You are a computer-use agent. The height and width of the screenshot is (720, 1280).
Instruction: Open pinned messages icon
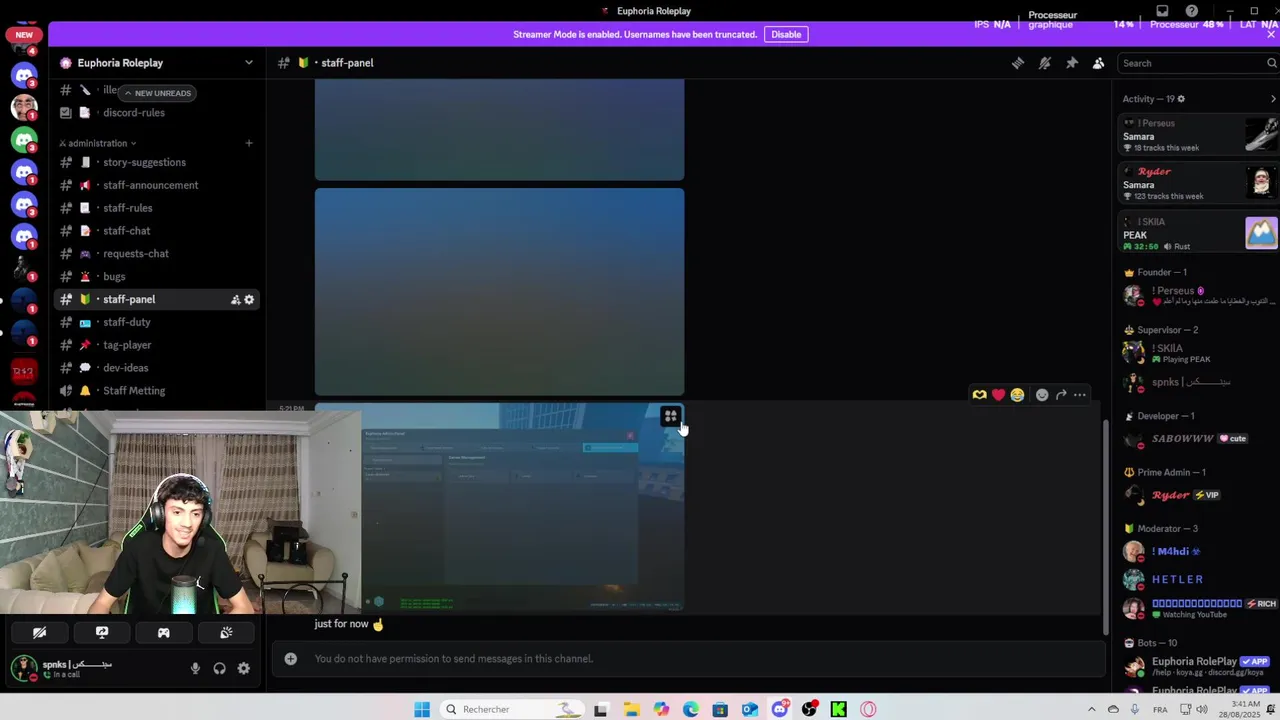[1072, 63]
